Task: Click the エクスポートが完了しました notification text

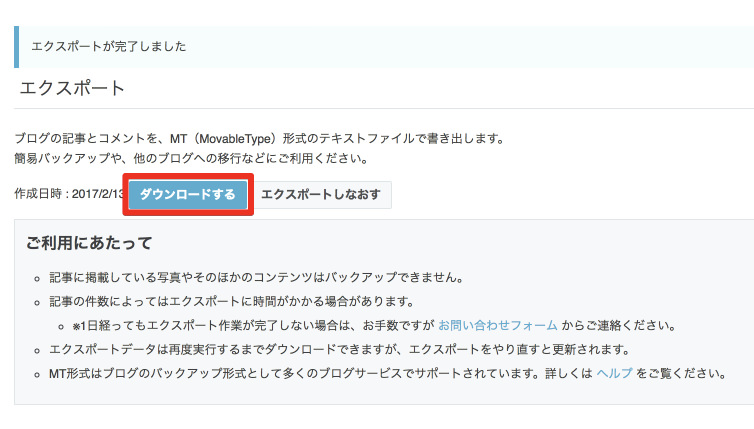Action: tap(109, 47)
